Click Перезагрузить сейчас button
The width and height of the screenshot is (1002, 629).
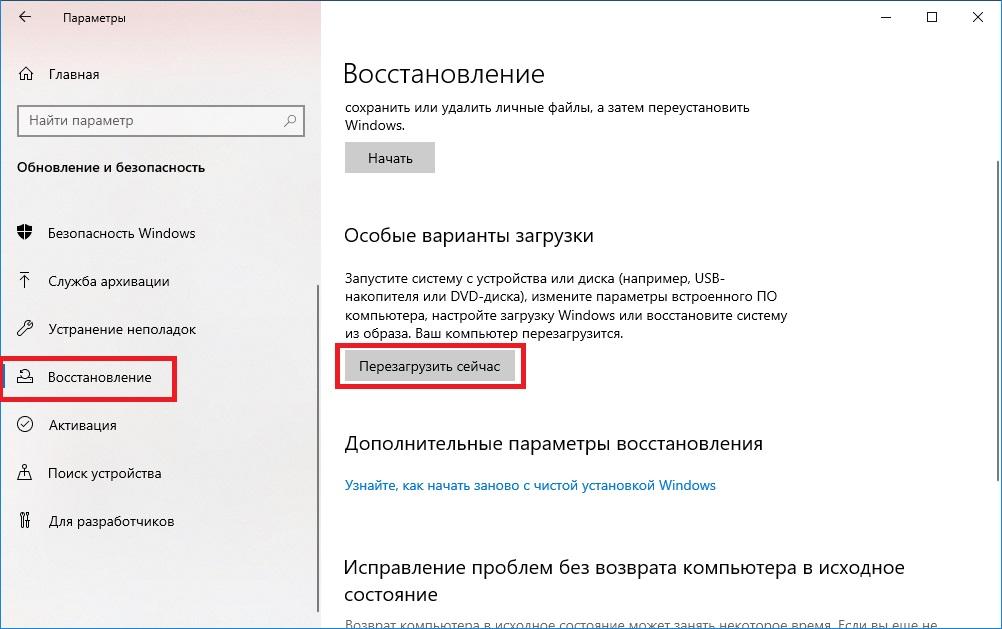[429, 366]
